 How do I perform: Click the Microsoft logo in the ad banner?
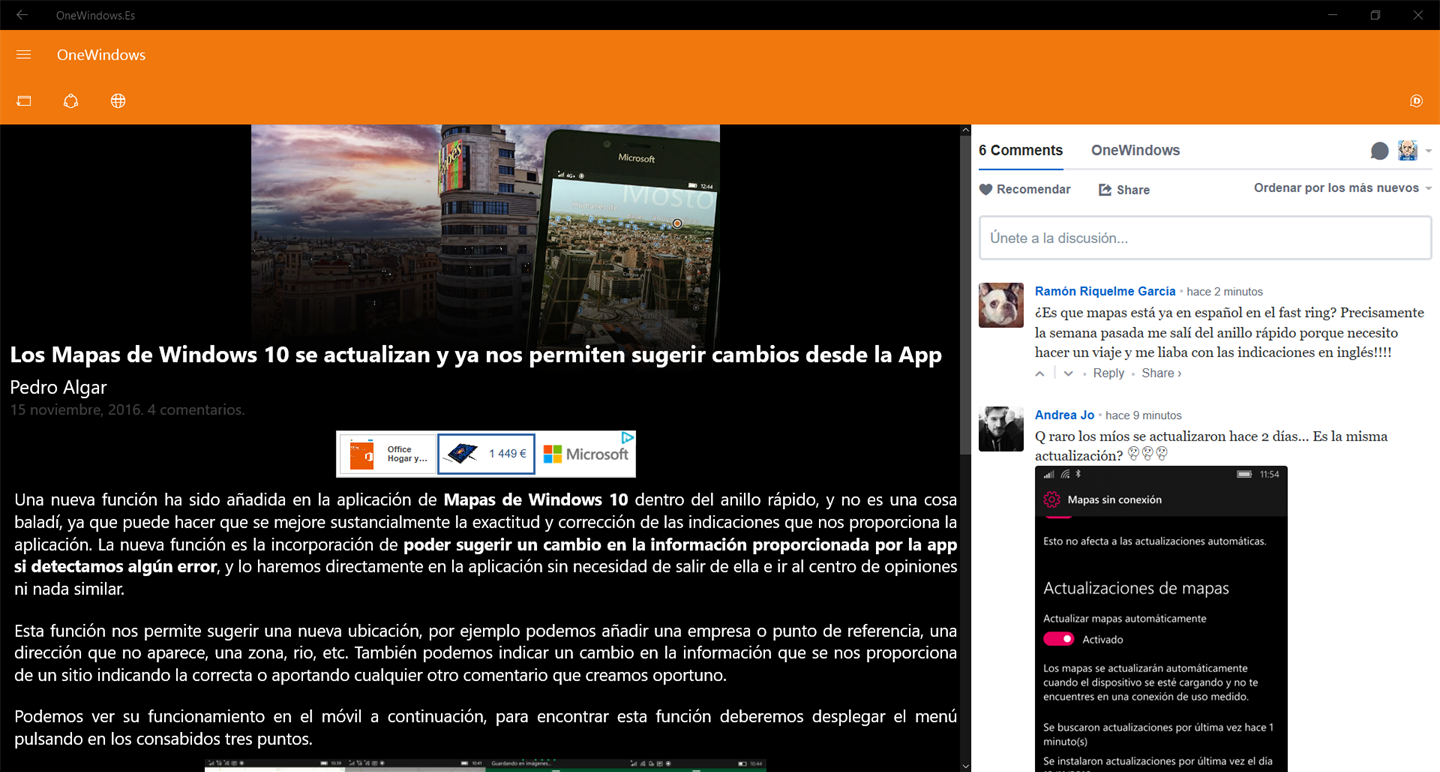pos(586,454)
